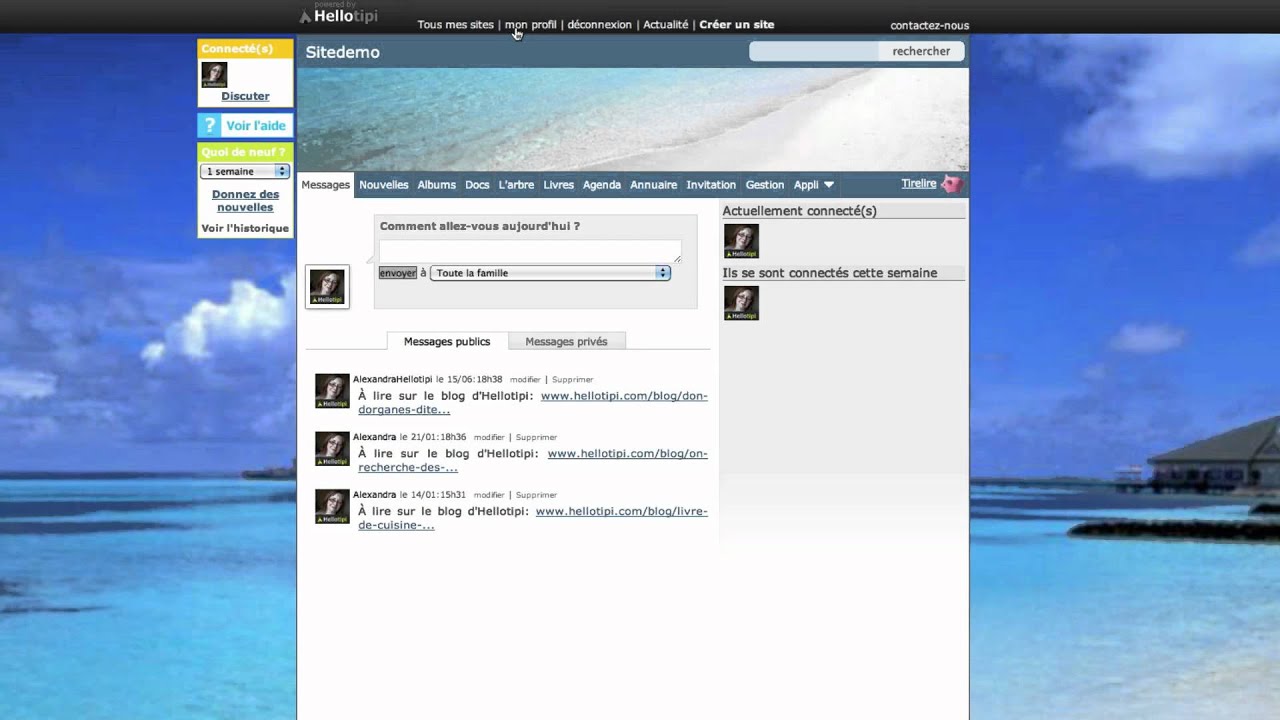Image resolution: width=1280 pixels, height=720 pixels.
Task: Click modifier on the 15/06 message
Action: (x=525, y=380)
